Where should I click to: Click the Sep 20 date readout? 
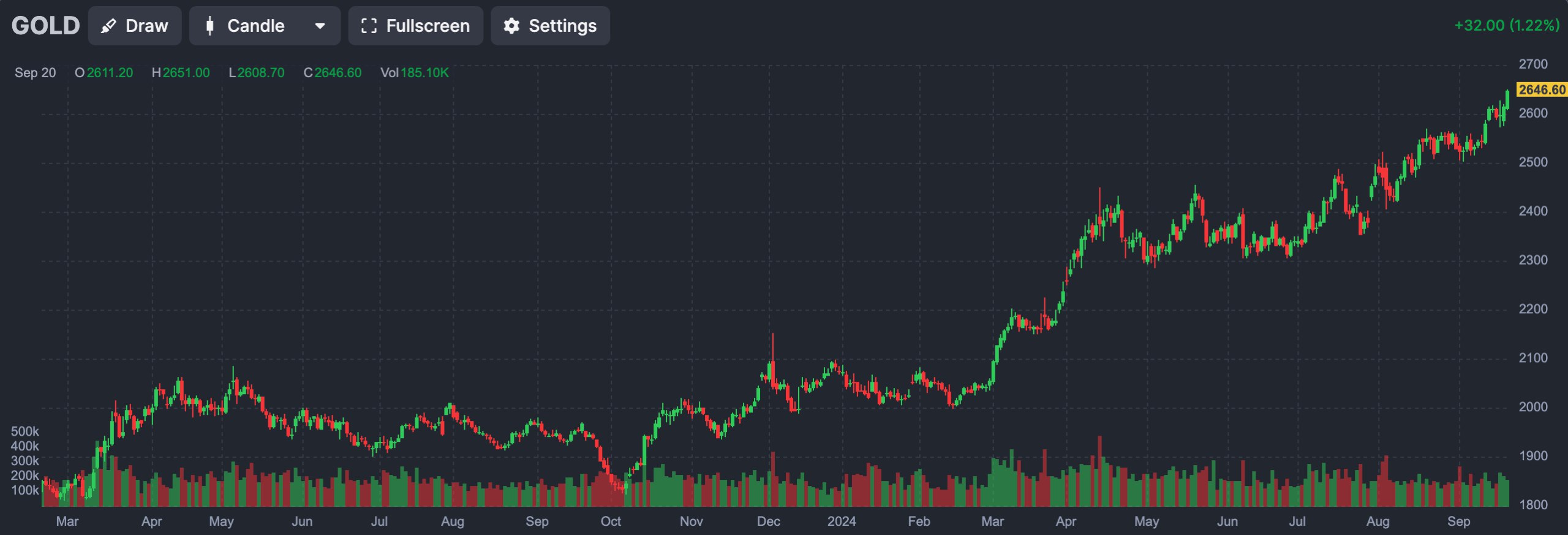pos(35,72)
